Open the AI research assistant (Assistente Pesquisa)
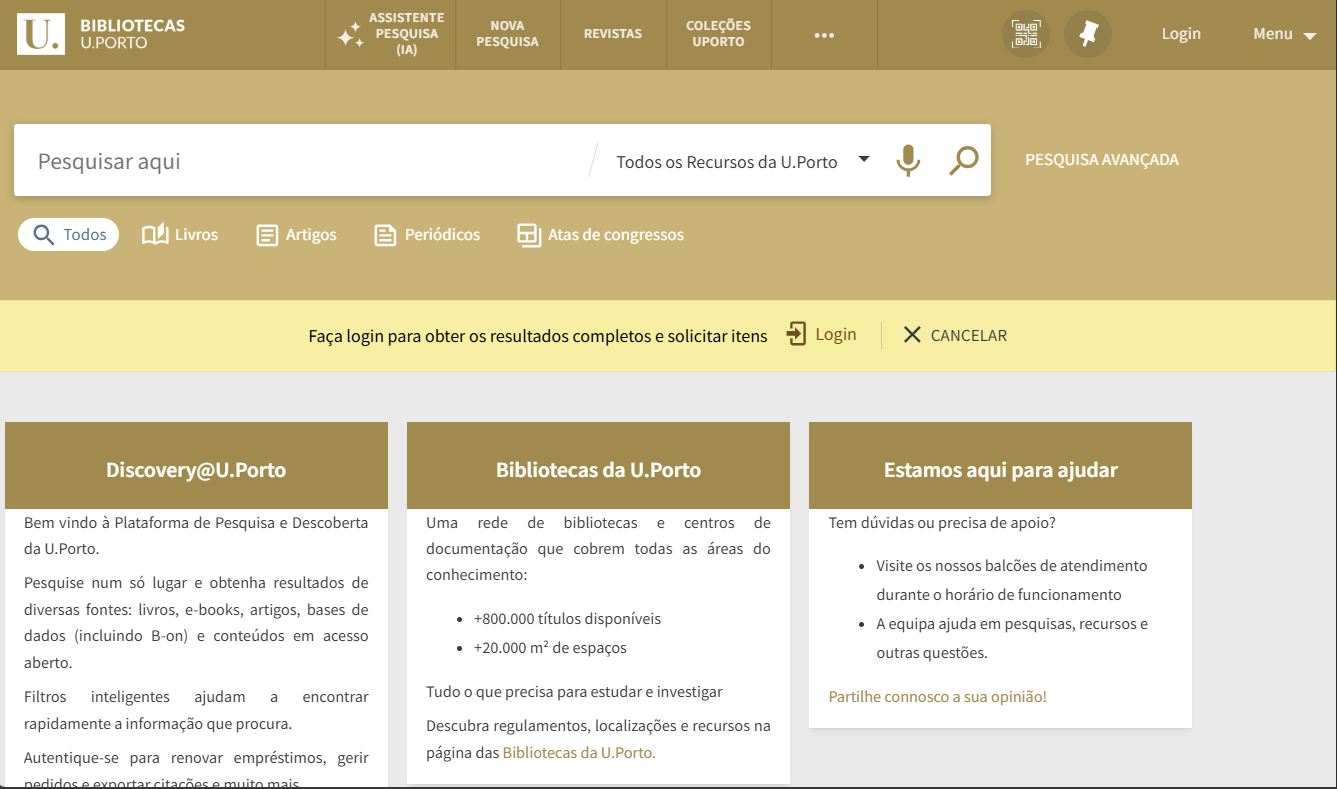The height and width of the screenshot is (789, 1337). coord(389,33)
